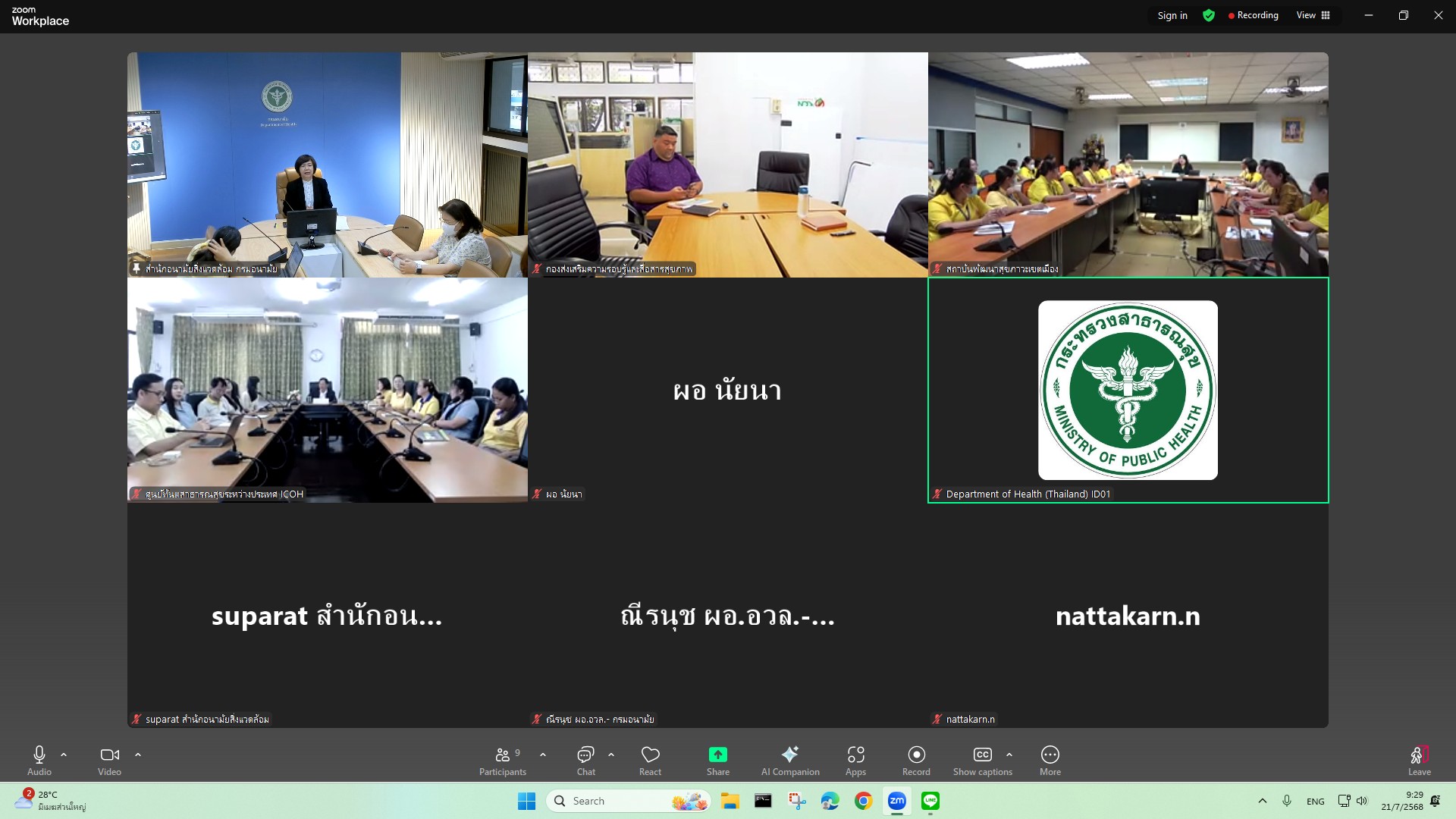Select the ผอ นัยนา participant tile
Image resolution: width=1456 pixels, height=819 pixels.
pyautogui.click(x=728, y=390)
